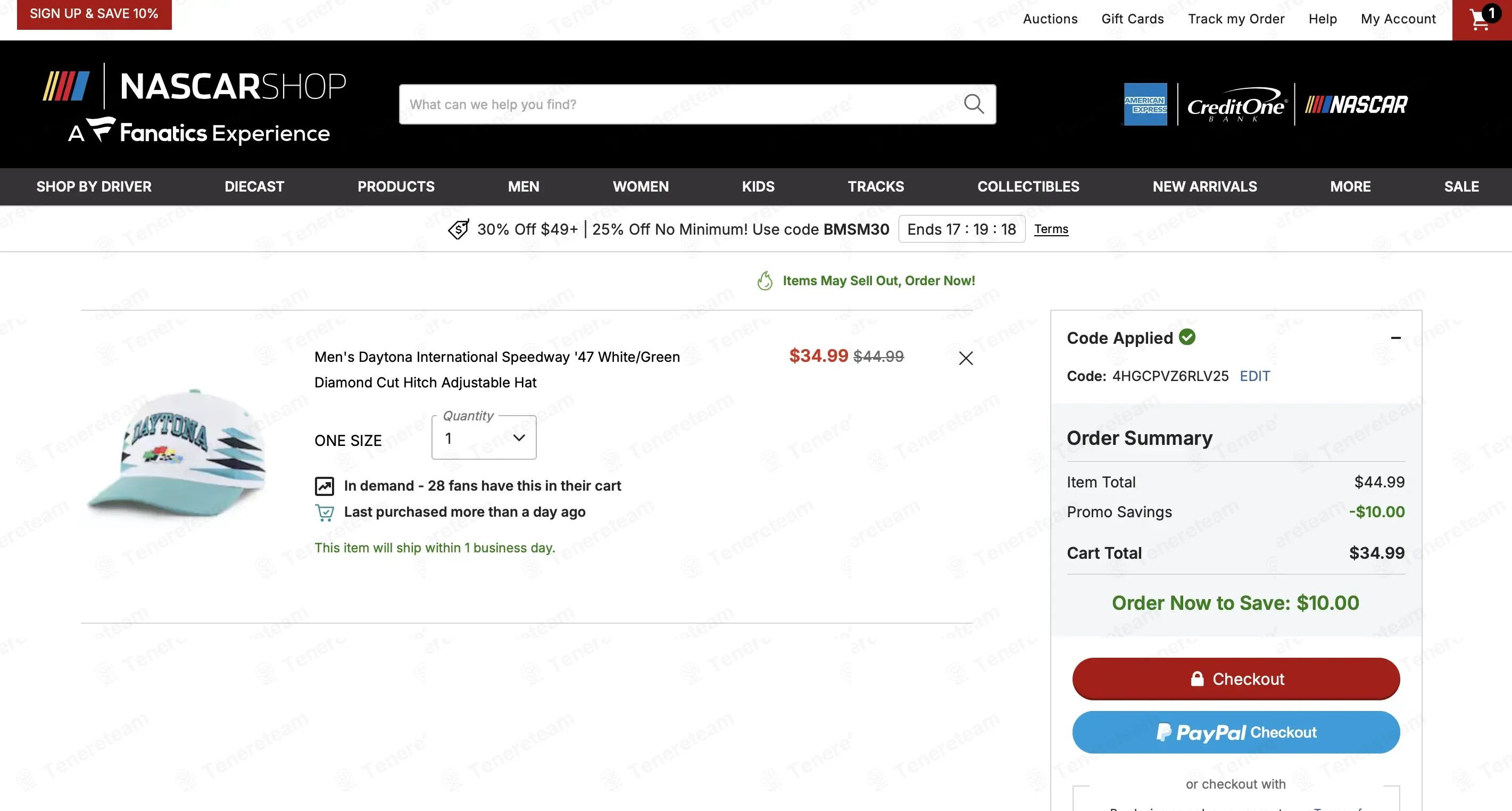Click the ships within 1 business day text
The image size is (1512, 811).
pyautogui.click(x=434, y=548)
